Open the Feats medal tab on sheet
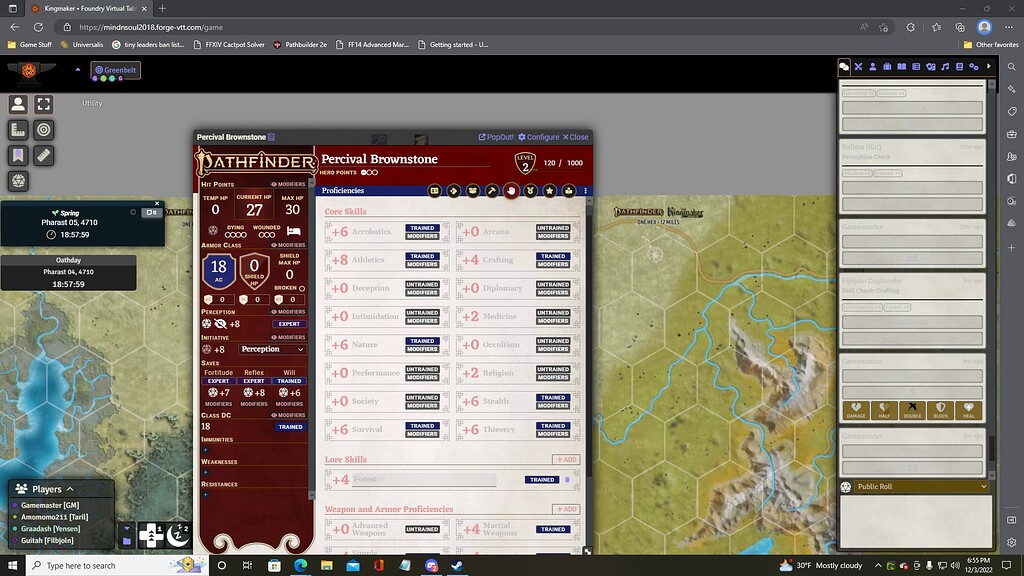Image resolution: width=1024 pixels, height=576 pixels. click(530, 191)
